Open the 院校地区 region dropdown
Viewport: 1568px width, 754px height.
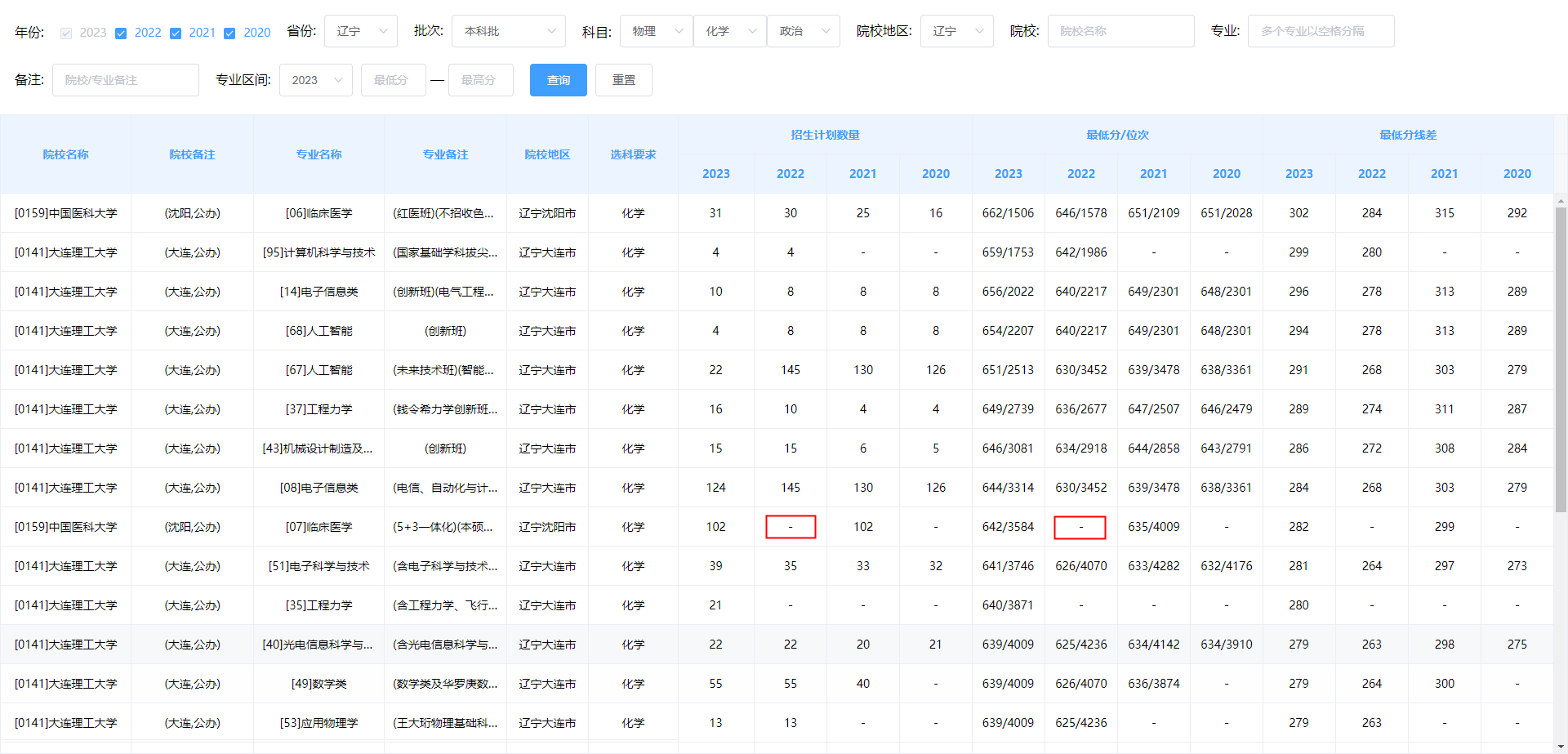pos(956,30)
